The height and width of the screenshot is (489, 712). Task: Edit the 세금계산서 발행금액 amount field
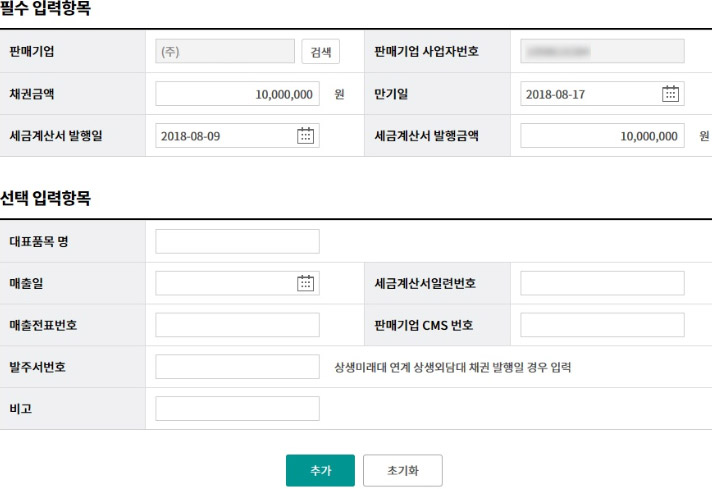[x=602, y=136]
